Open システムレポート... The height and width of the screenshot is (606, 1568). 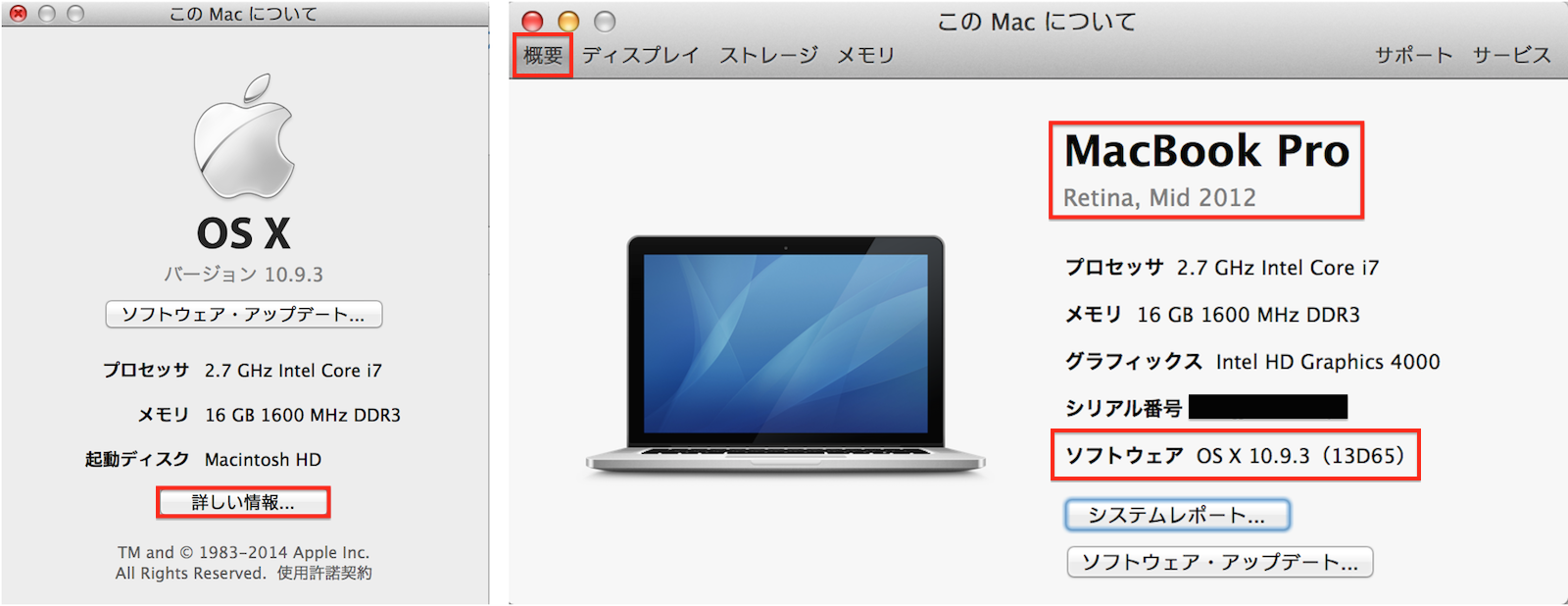coord(1177,515)
